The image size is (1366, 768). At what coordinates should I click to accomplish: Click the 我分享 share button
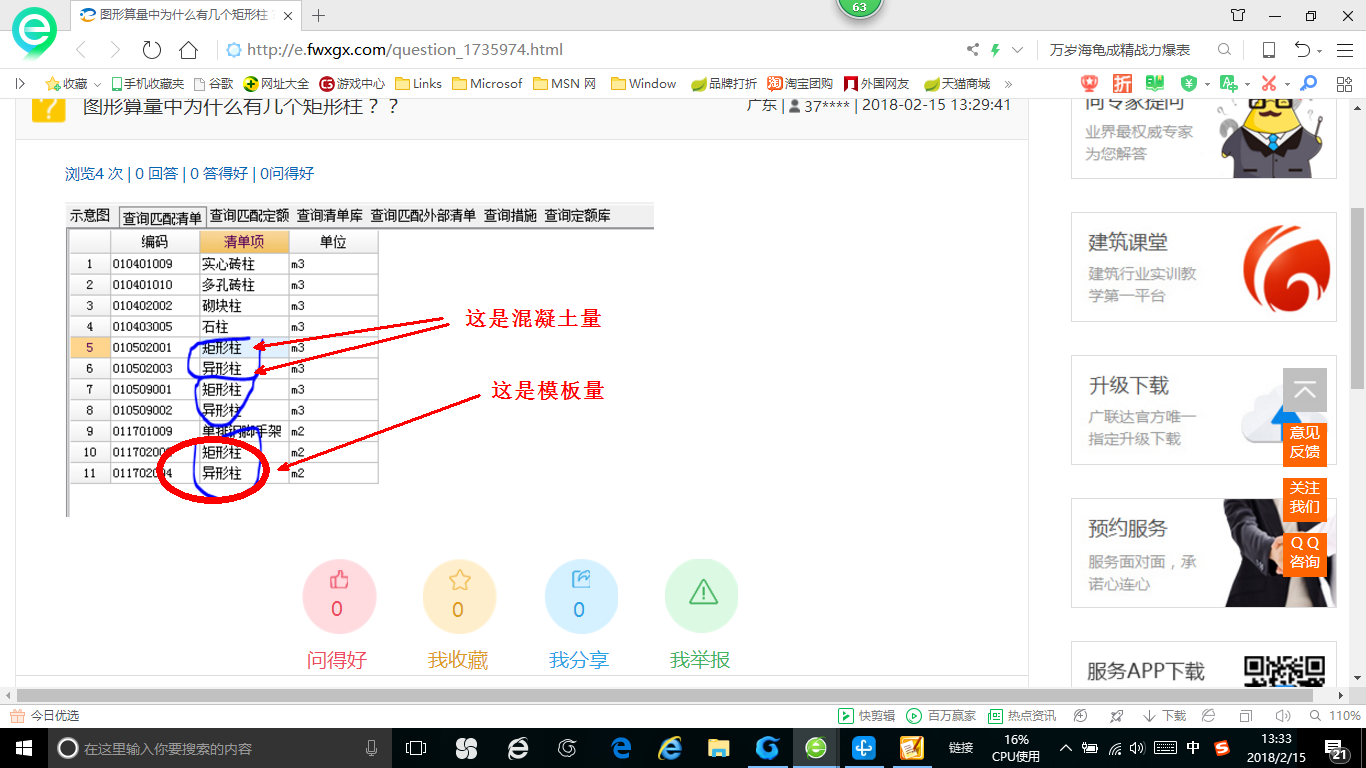(x=580, y=595)
